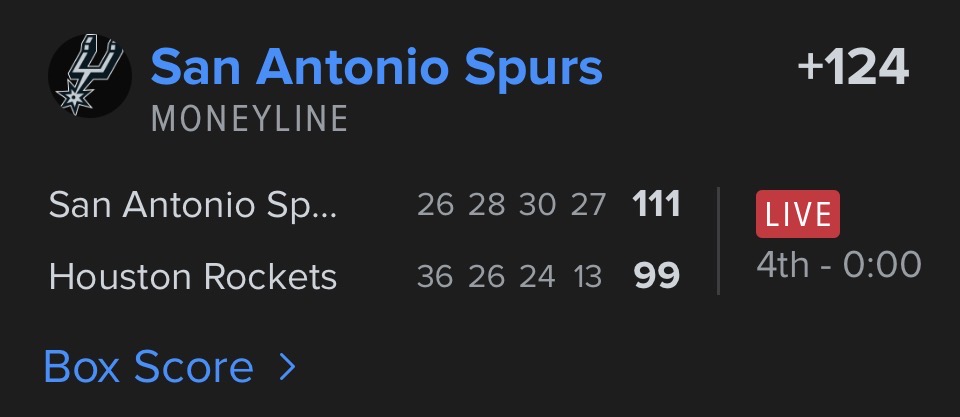Click Spurs third quarter score 30

tap(537, 206)
